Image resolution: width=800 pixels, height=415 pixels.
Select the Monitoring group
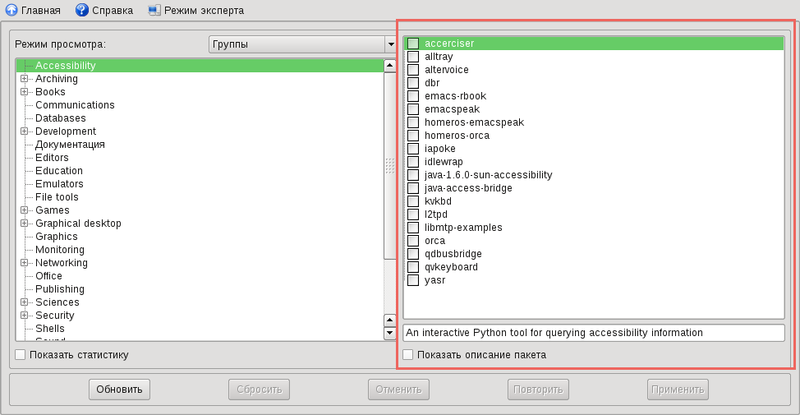[60, 250]
